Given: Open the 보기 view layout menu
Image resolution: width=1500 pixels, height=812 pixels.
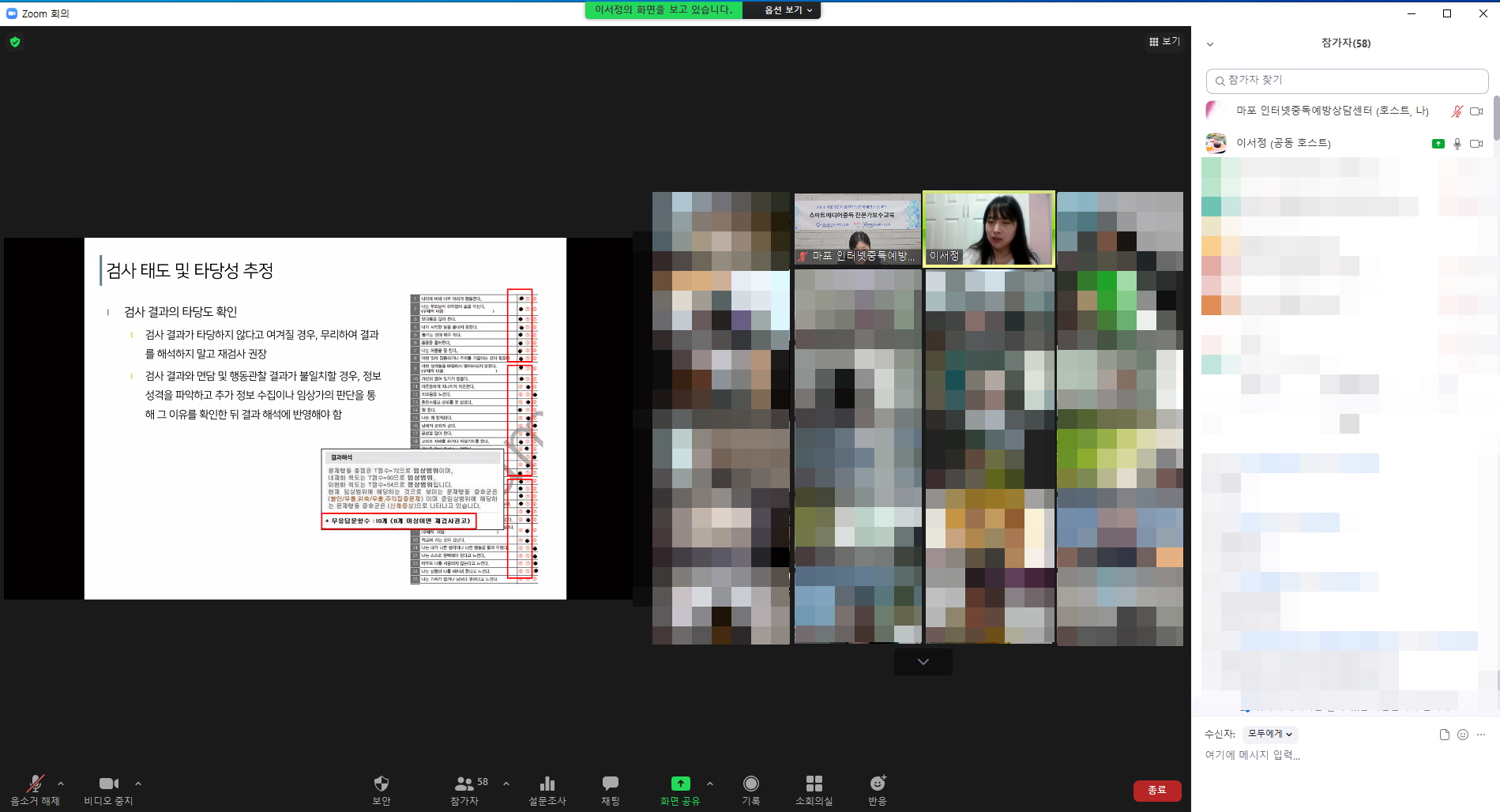Looking at the screenshot, I should [1164, 42].
